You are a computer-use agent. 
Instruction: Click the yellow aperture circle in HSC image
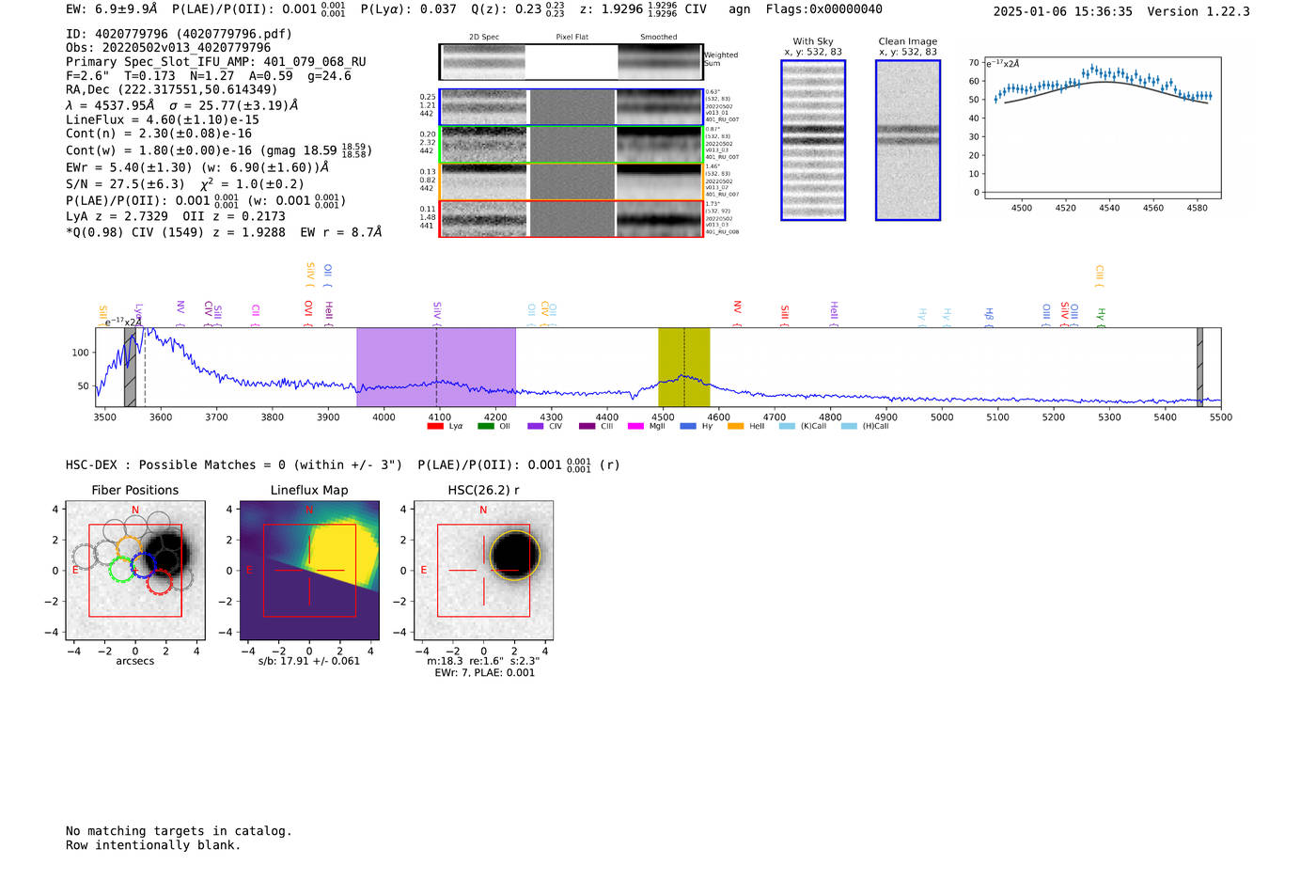515,555
